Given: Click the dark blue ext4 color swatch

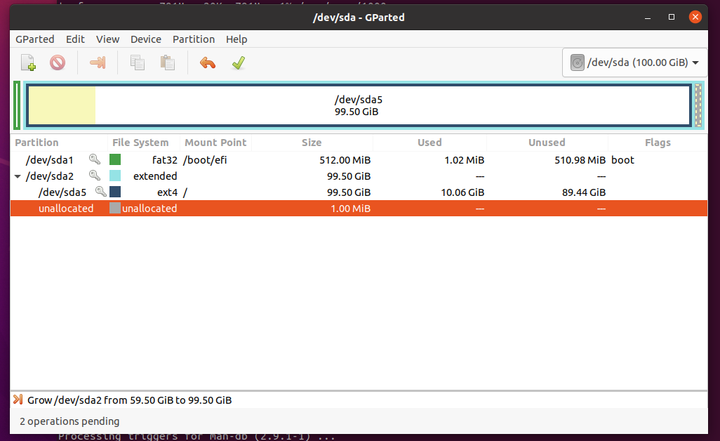Looking at the screenshot, I should coord(115,192).
